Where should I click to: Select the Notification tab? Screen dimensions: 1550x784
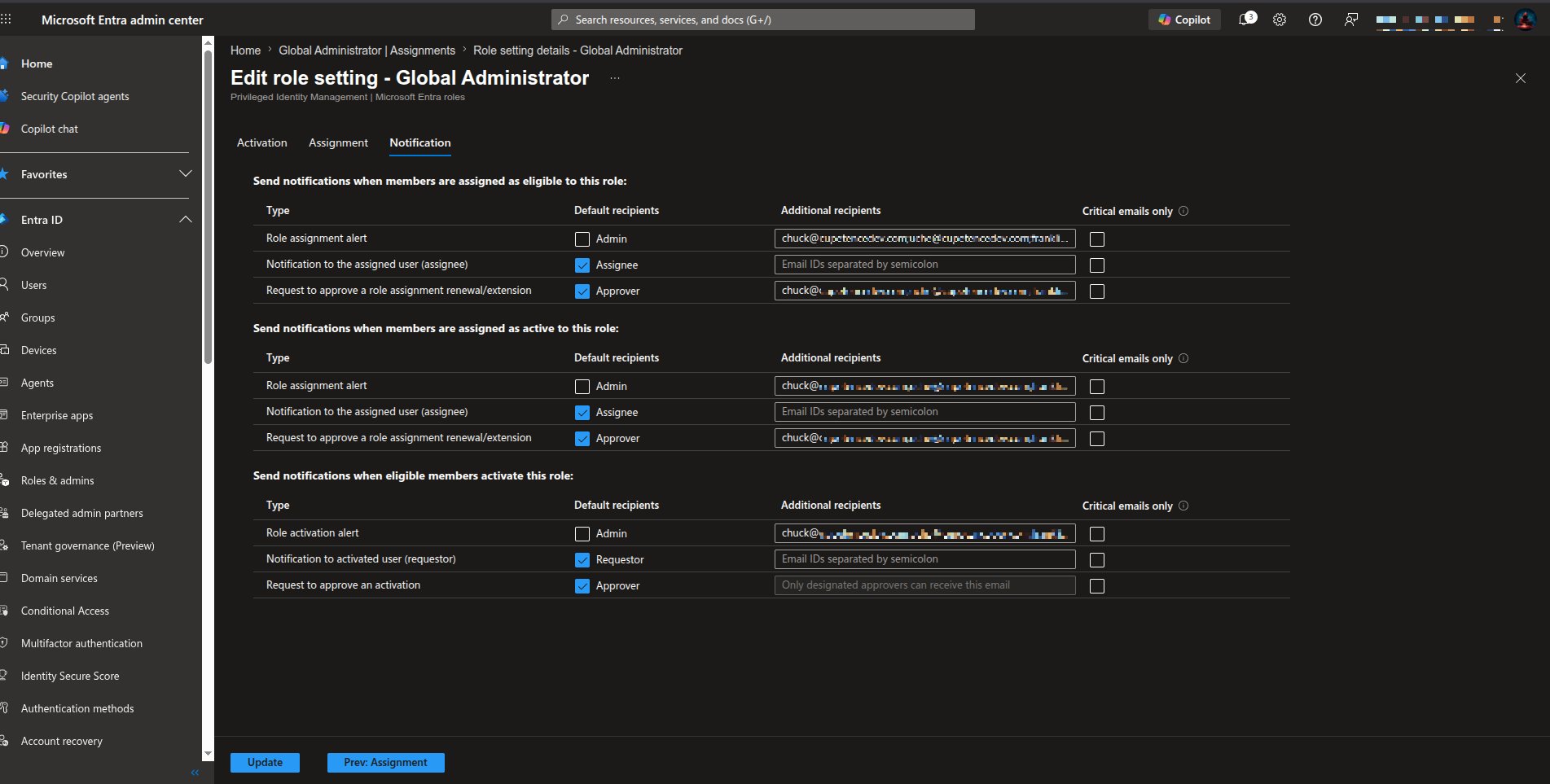(x=419, y=142)
